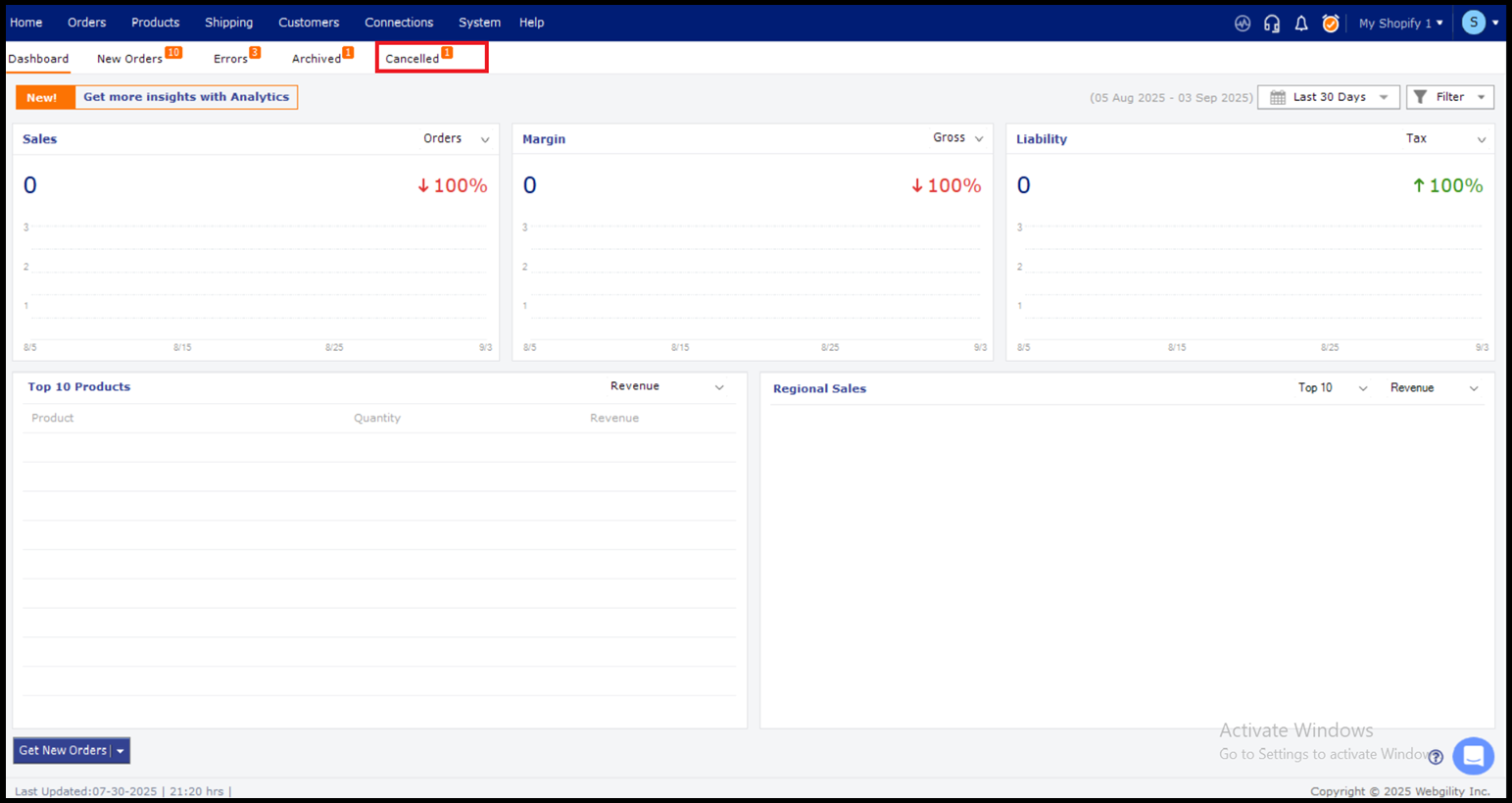Viewport: 1512px width, 803px height.
Task: Click the Liability up 100% indicator
Action: pos(1447,185)
